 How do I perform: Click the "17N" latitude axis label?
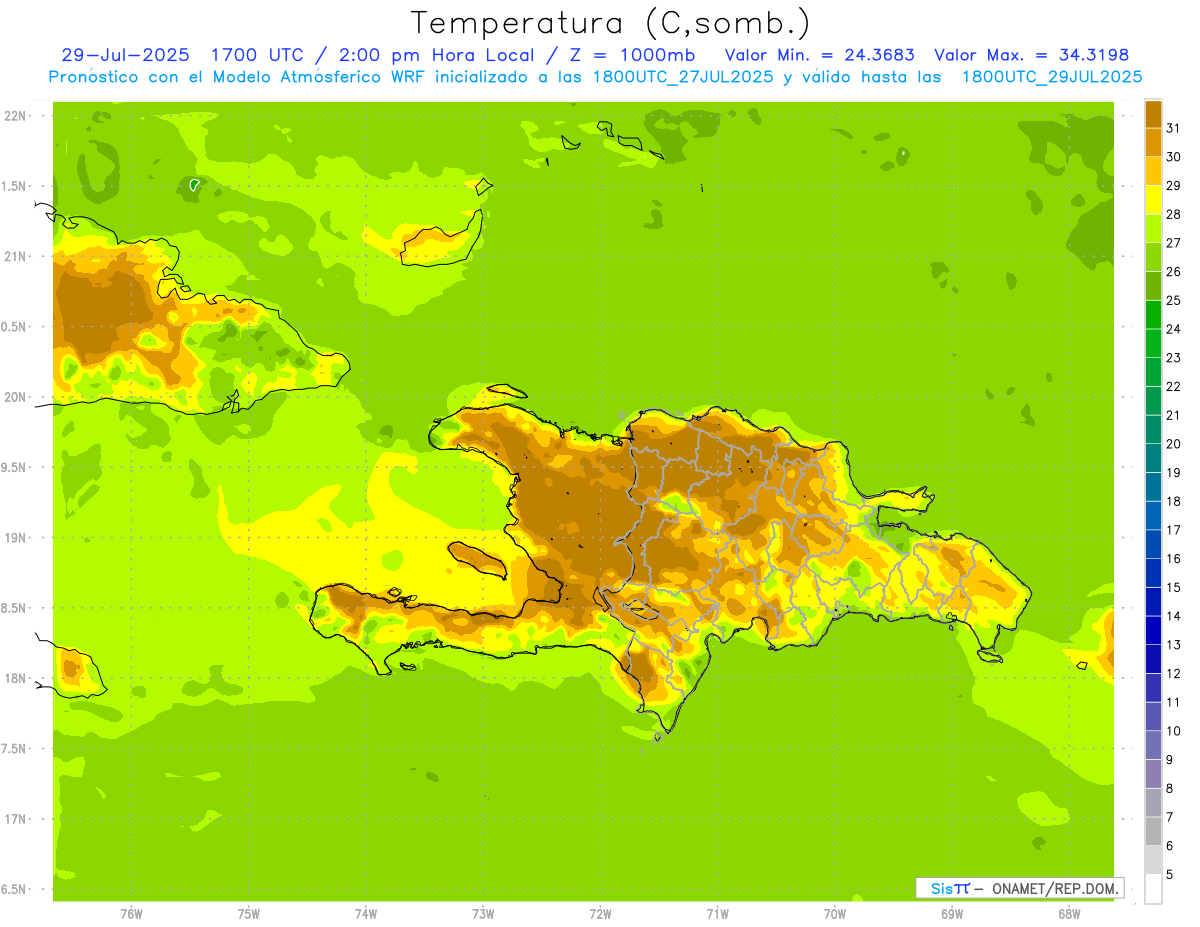[x=16, y=819]
